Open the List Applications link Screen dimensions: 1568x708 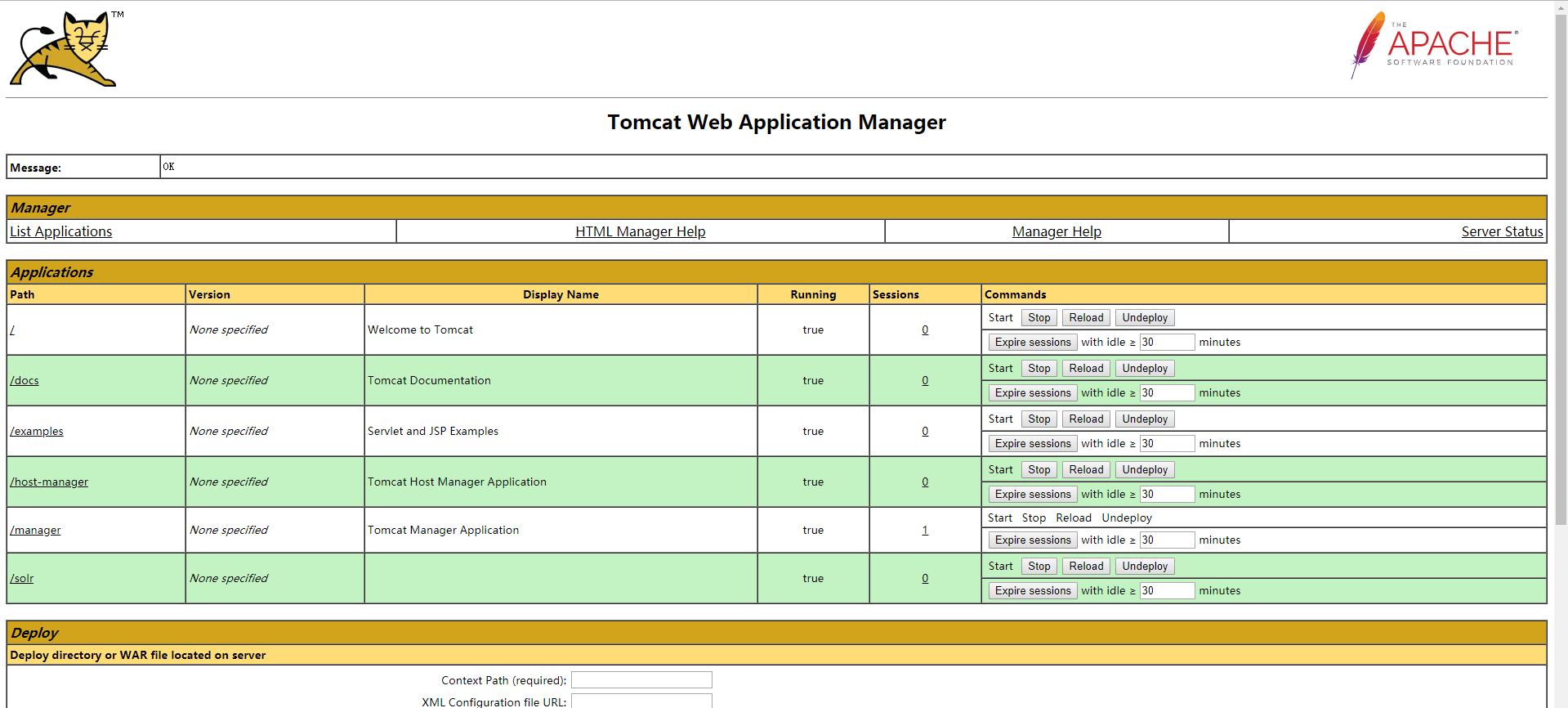click(61, 231)
